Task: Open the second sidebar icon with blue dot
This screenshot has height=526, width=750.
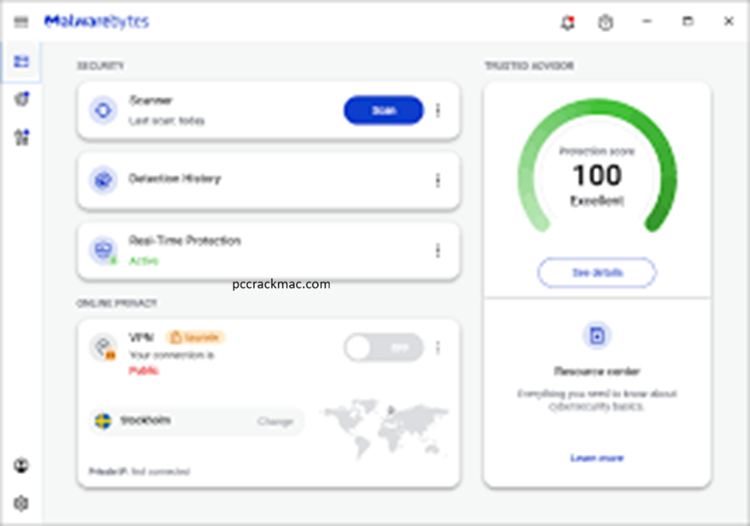Action: (x=22, y=99)
